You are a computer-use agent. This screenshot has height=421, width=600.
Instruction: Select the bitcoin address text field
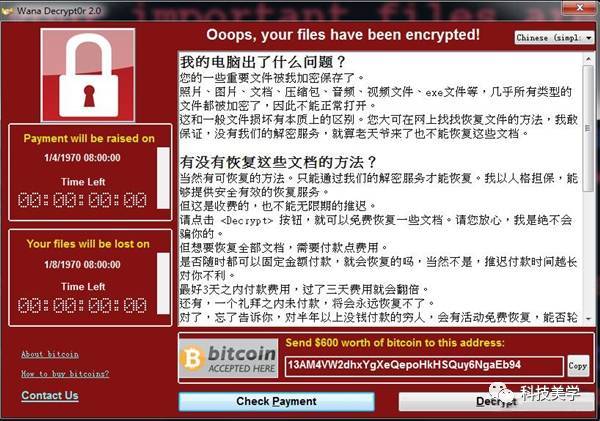(424, 366)
